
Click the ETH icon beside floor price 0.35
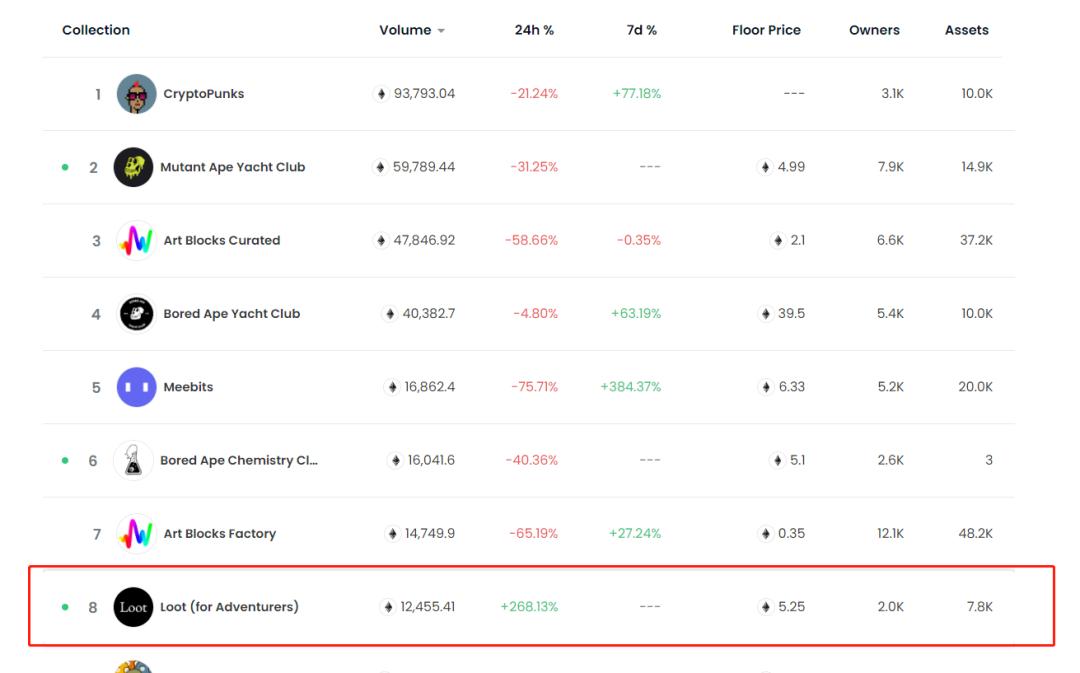tap(765, 534)
